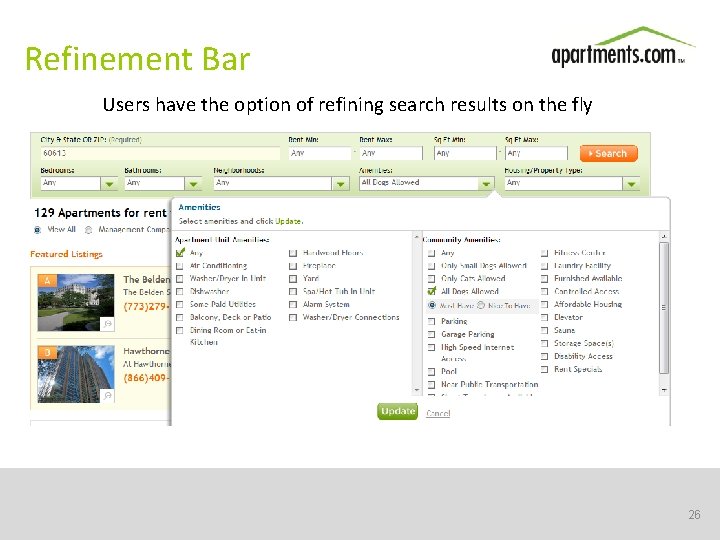Check the Sauna checkbox
The width and height of the screenshot is (720, 540).
coord(545,330)
